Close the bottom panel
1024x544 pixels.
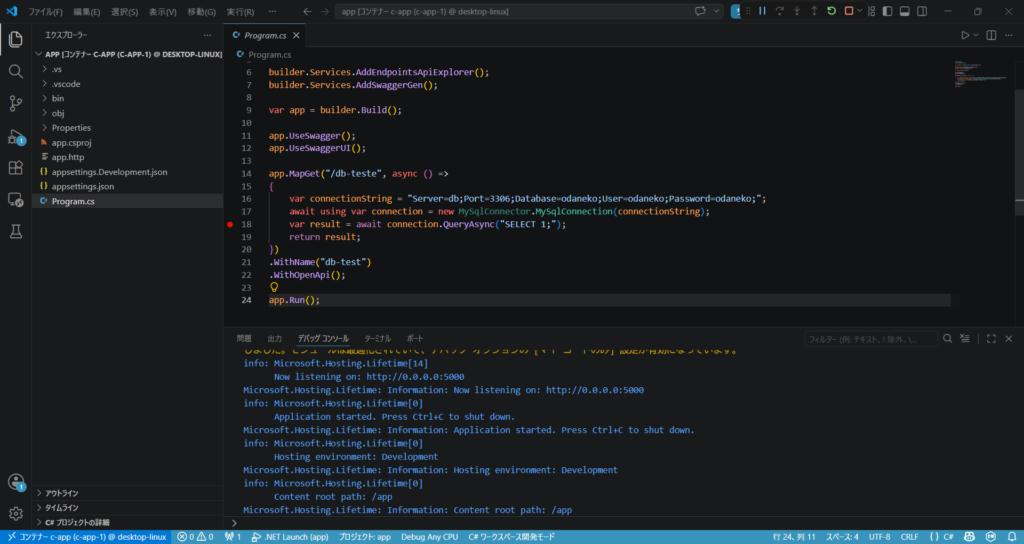tap(1009, 338)
